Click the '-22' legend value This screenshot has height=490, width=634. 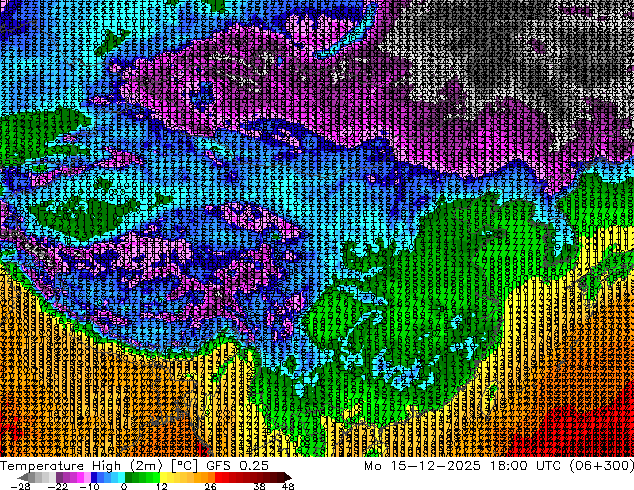(57, 486)
